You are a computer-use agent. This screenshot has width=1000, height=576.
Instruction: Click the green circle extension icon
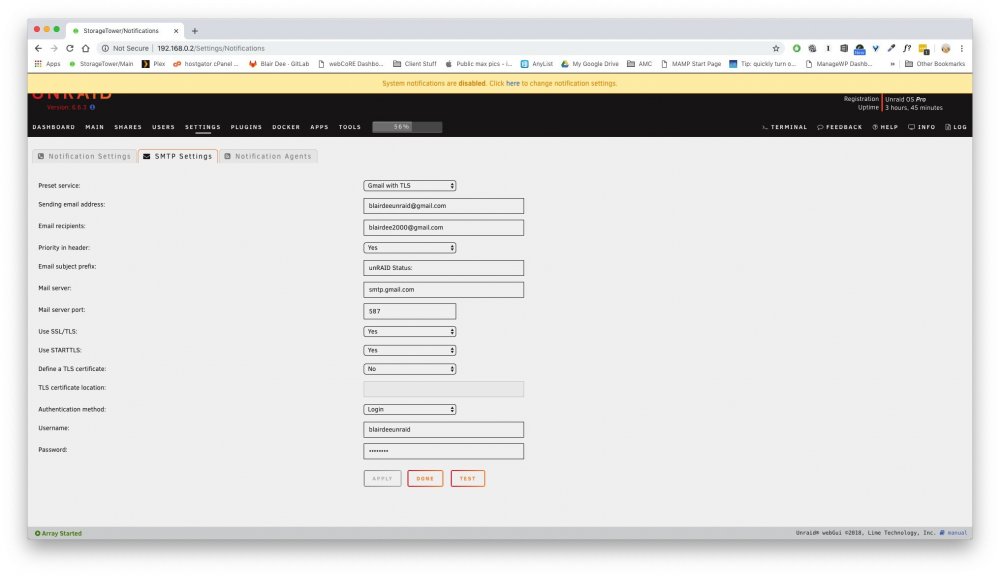(797, 48)
